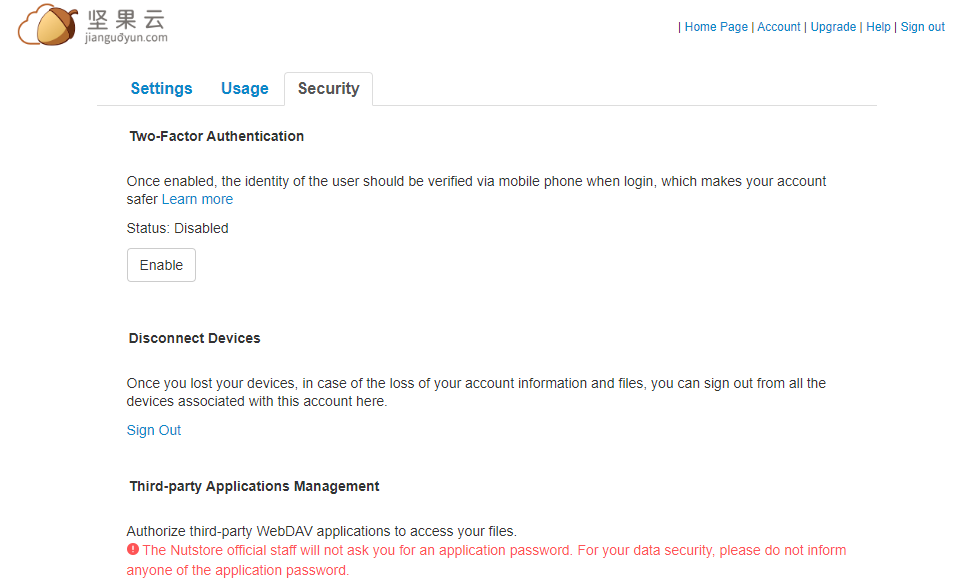Screen dimensions: 972x587
Task: Open the Help link
Action: (878, 27)
